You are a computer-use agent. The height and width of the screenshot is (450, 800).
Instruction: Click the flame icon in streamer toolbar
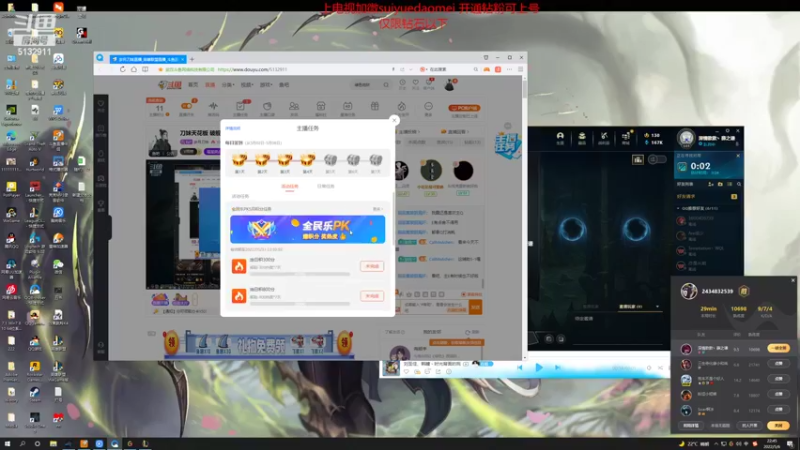point(402,106)
